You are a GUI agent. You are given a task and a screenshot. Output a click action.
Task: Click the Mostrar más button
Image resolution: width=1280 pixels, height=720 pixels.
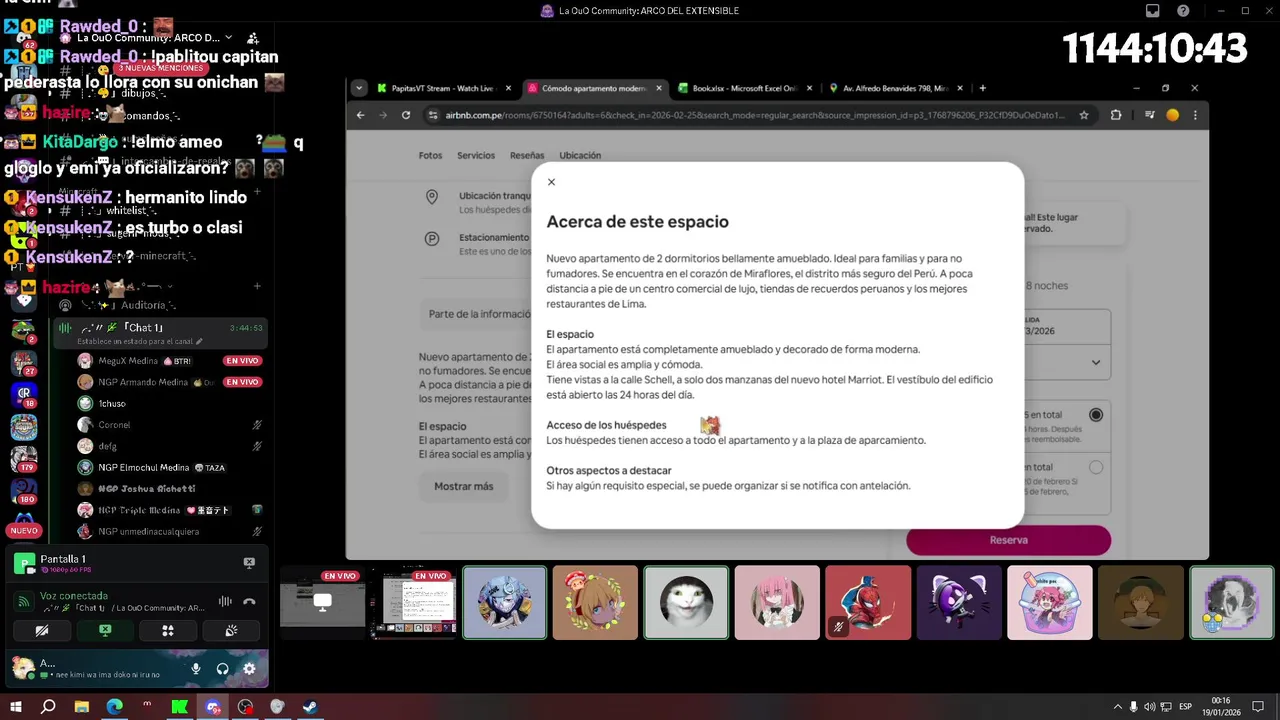463,486
